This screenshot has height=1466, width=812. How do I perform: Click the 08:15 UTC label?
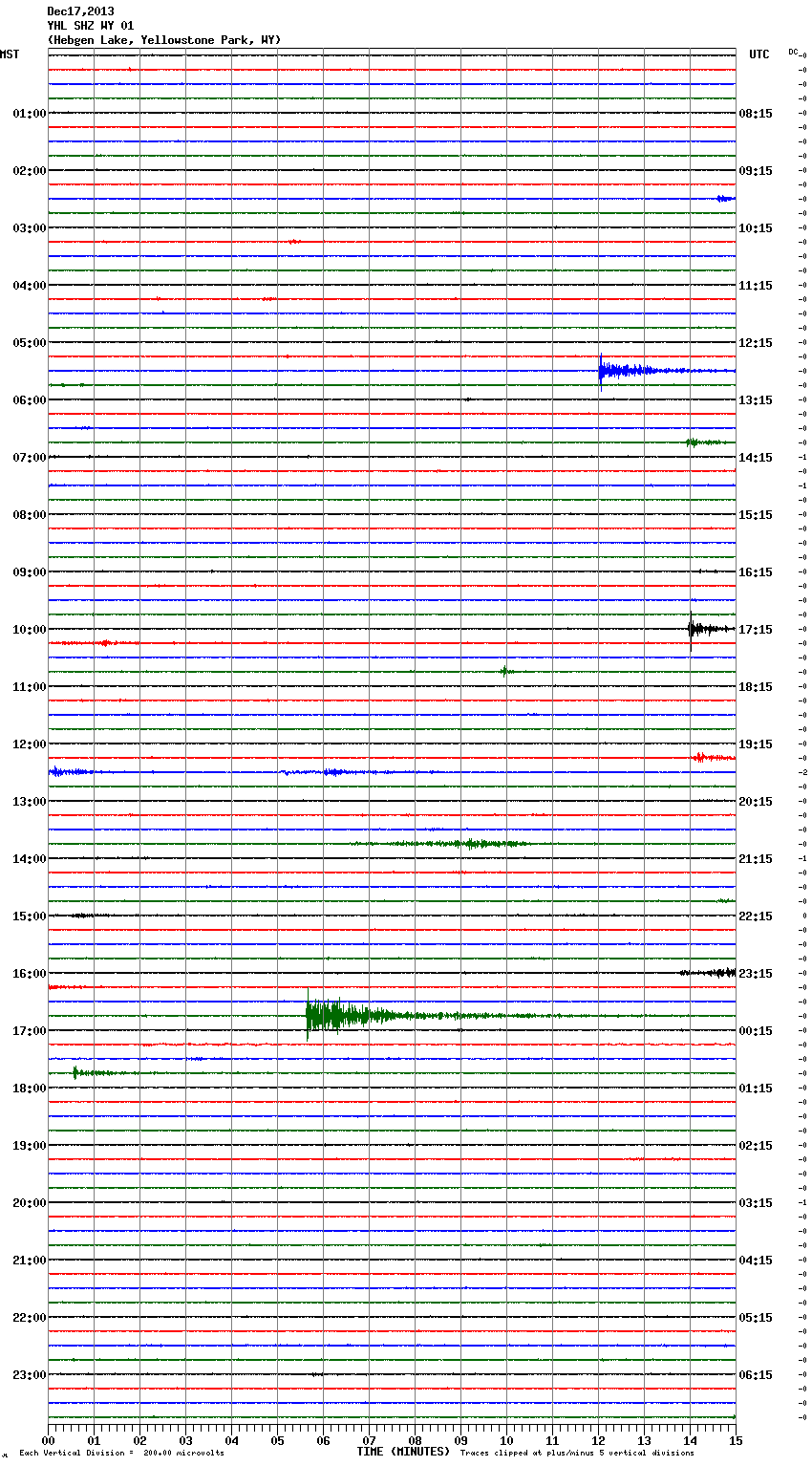756,114
